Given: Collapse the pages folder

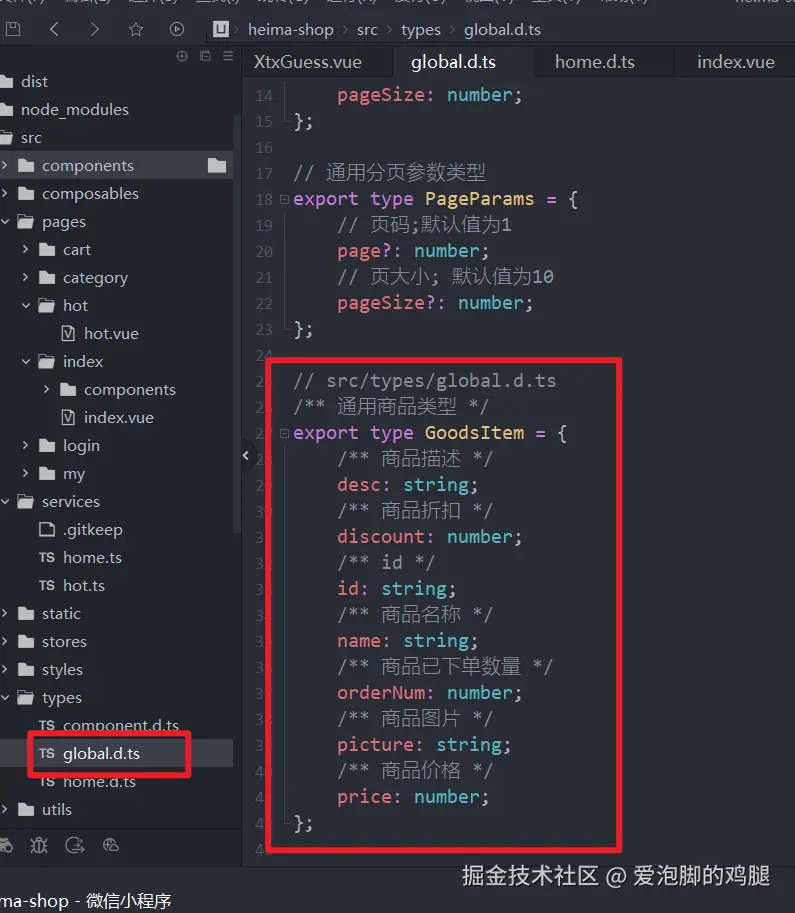Looking at the screenshot, I should (x=5, y=221).
